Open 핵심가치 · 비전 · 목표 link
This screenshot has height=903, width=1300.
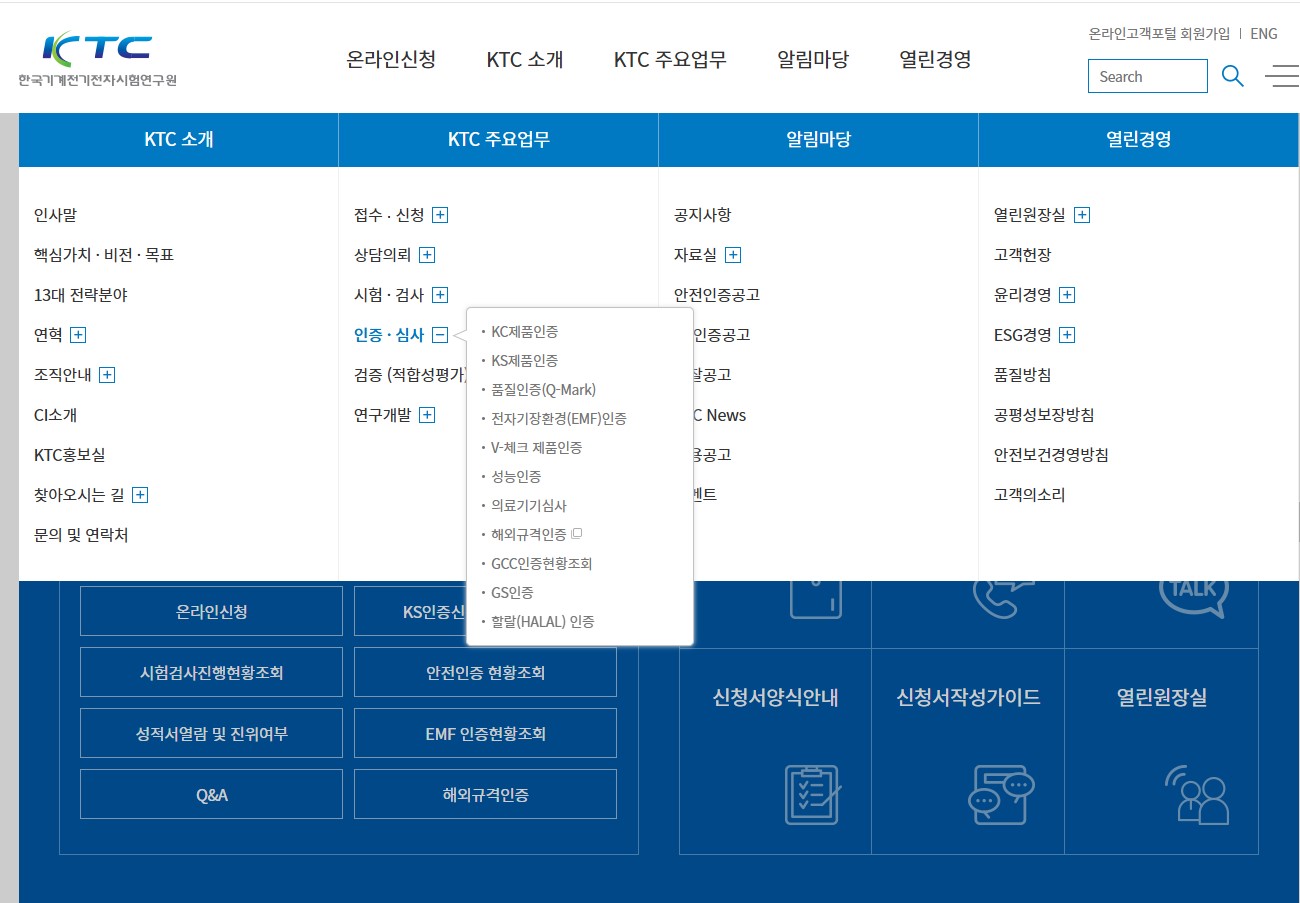[x=104, y=255]
